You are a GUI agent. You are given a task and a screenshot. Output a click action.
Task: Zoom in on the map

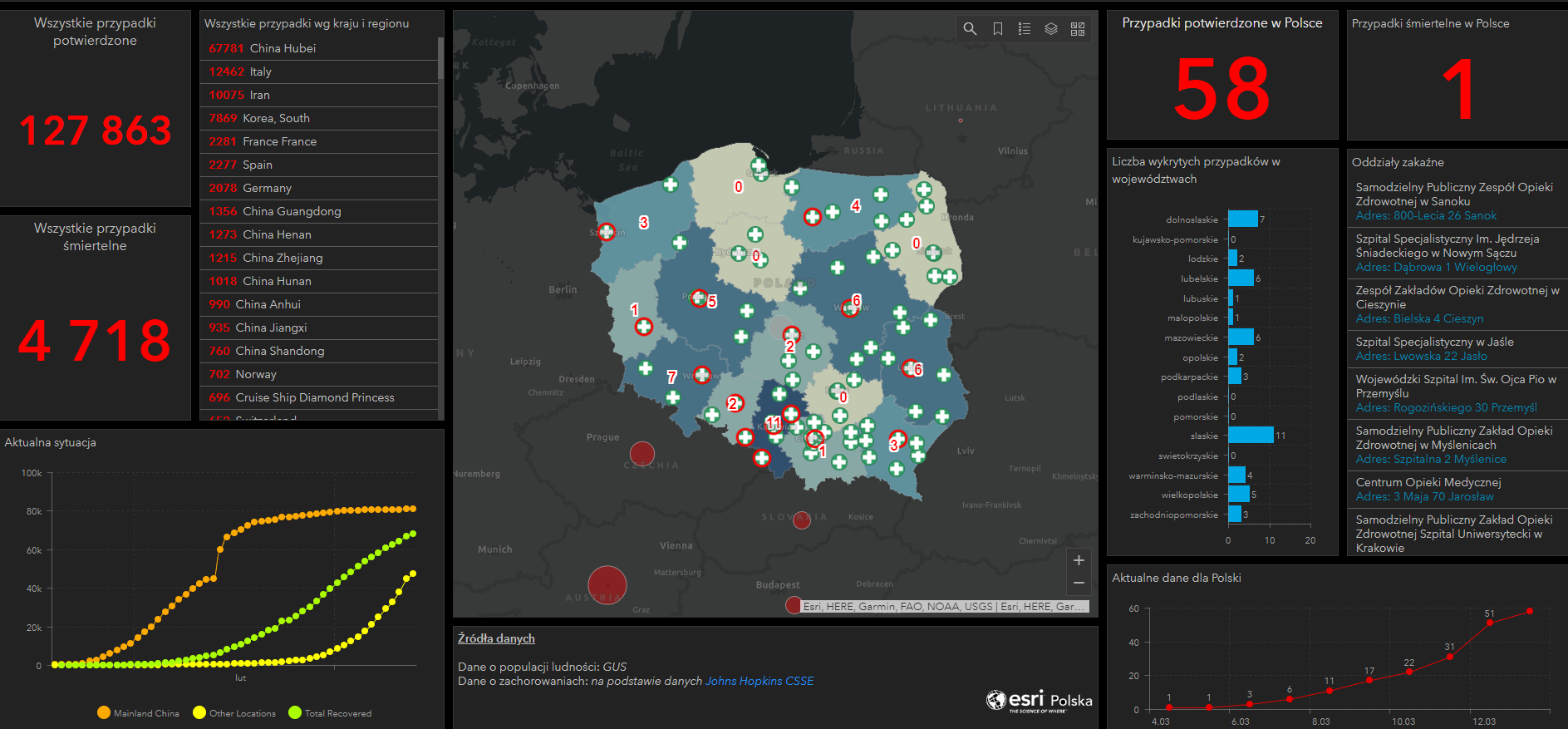[1079, 560]
